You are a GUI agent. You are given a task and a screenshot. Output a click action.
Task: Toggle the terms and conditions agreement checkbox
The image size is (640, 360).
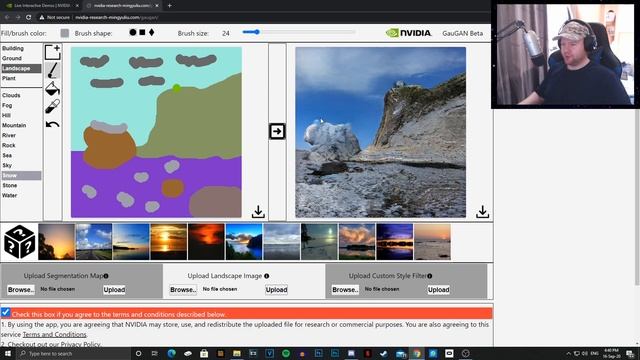(5, 313)
